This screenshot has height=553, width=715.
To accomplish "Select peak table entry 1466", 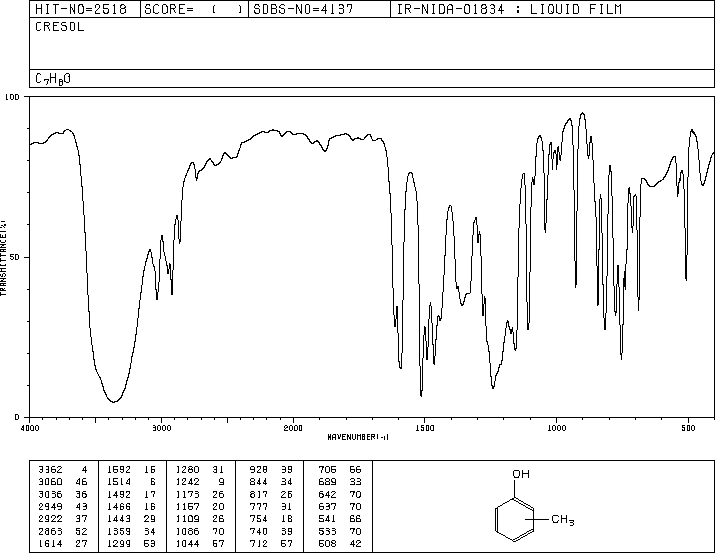I will click(x=119, y=506).
